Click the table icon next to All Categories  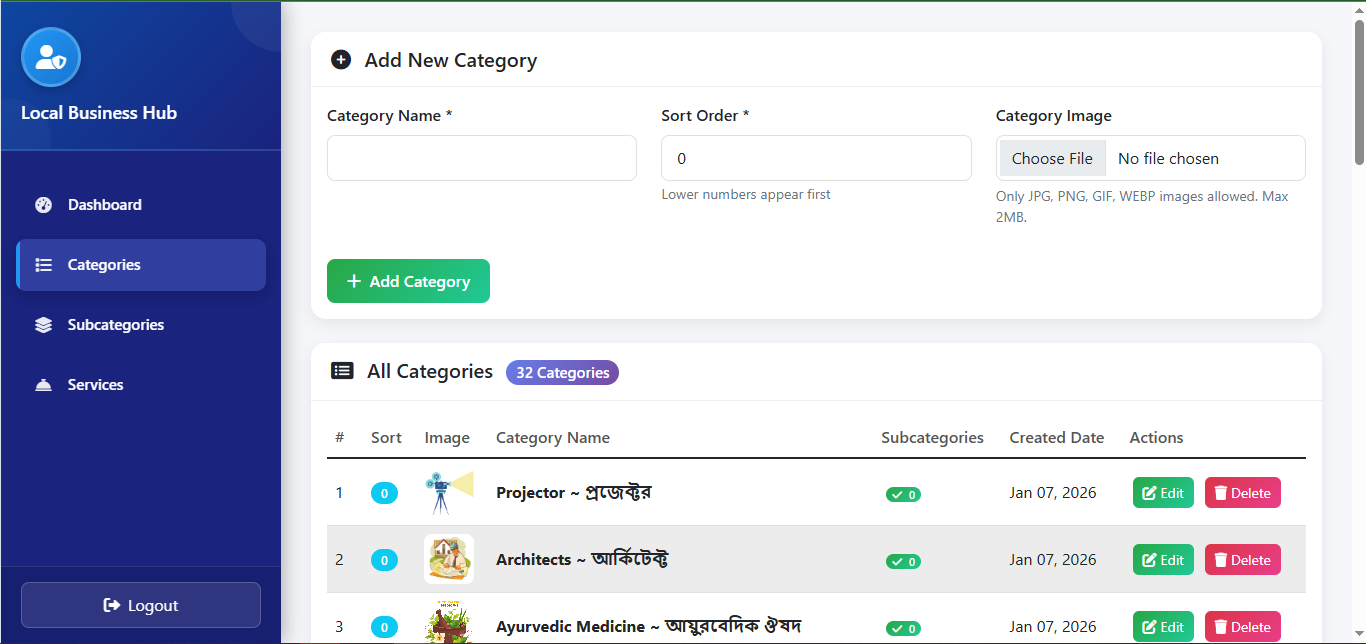342,370
